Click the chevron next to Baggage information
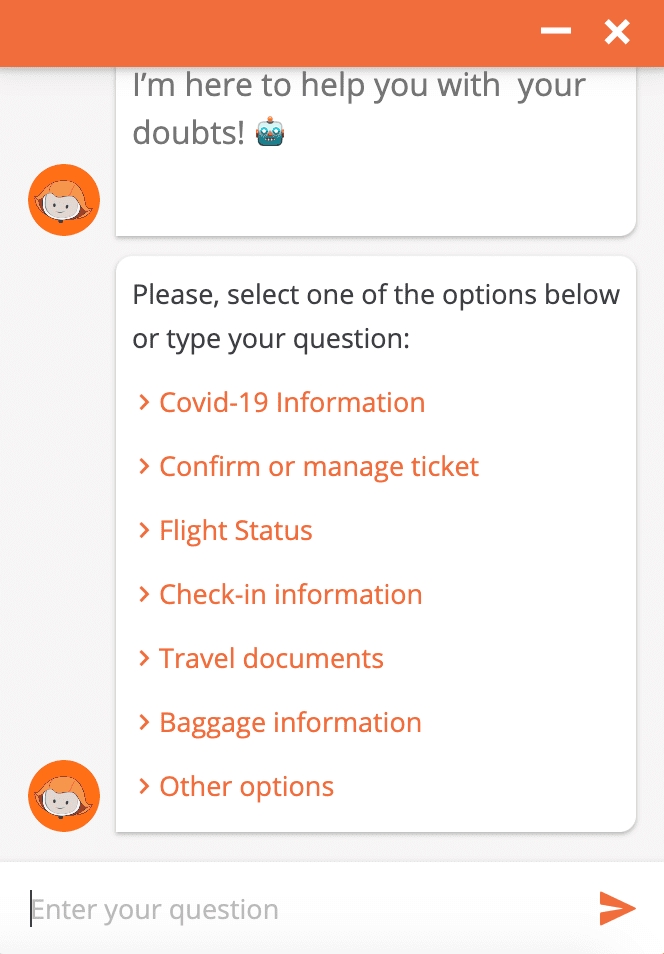 [x=144, y=722]
